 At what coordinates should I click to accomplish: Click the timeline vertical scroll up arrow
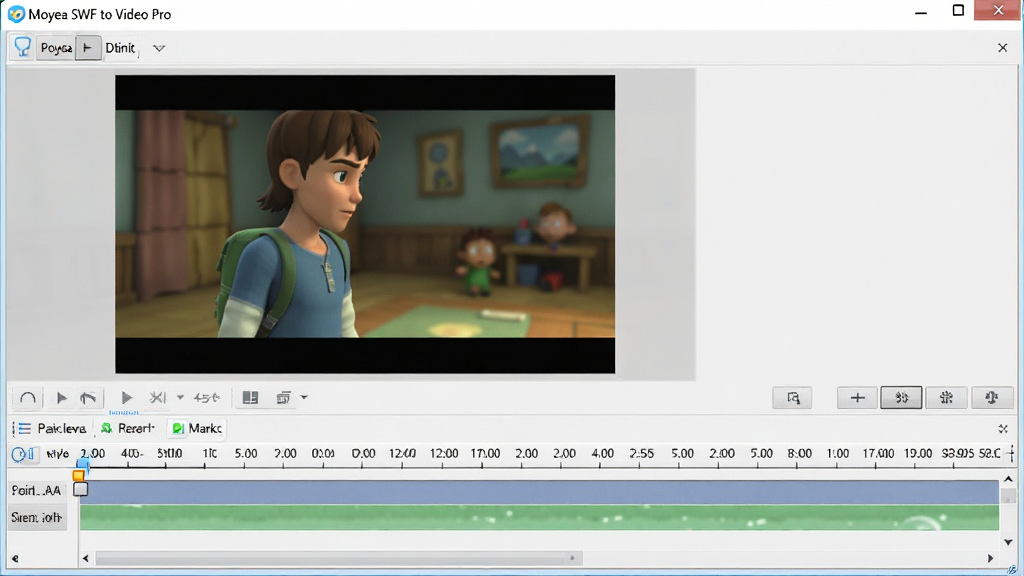point(1008,479)
